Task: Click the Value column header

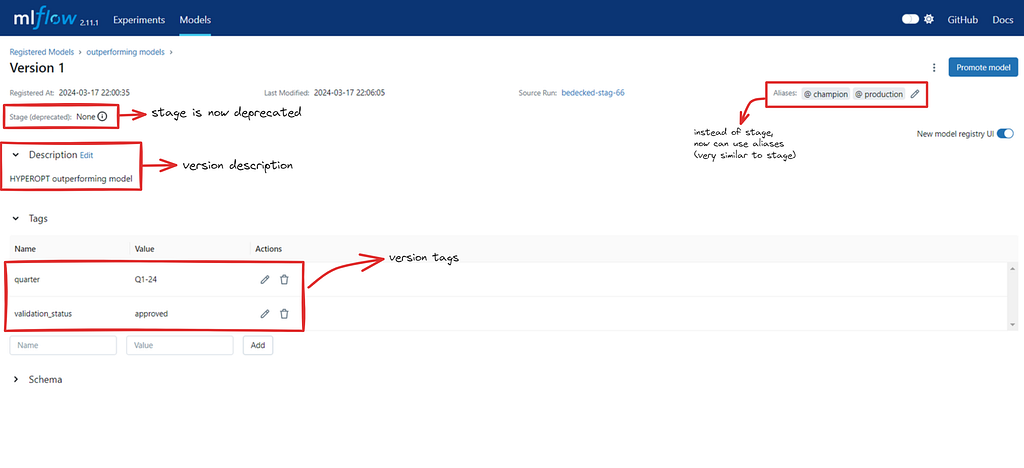Action: pos(144,249)
